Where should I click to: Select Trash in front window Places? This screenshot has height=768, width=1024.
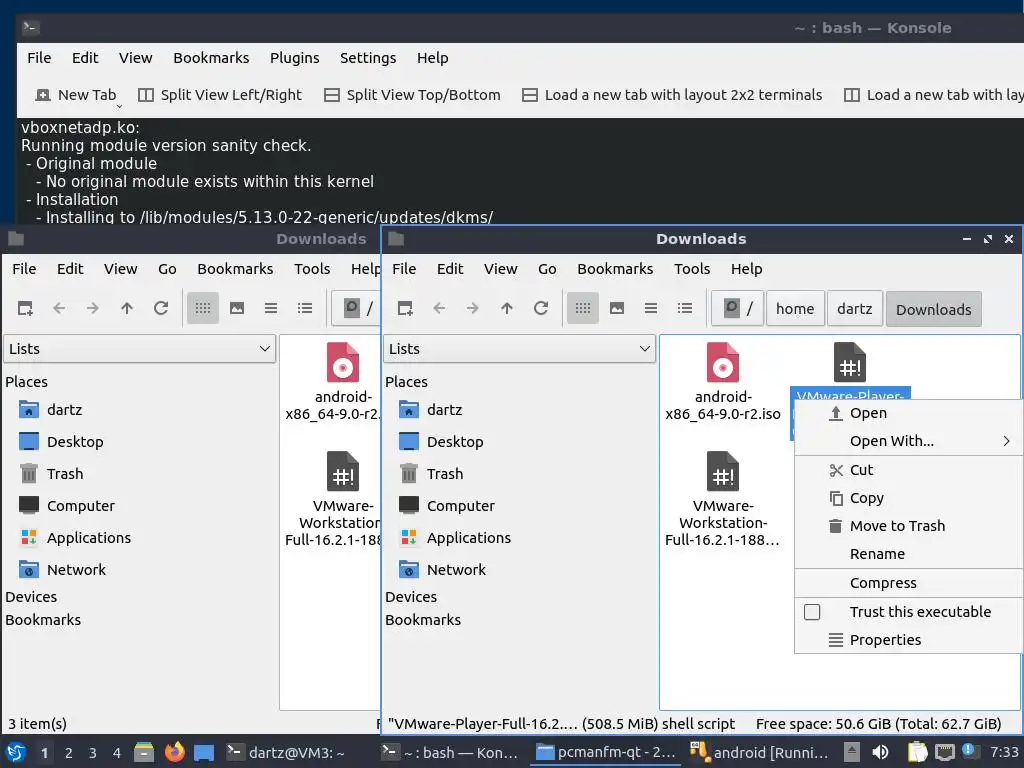432,473
